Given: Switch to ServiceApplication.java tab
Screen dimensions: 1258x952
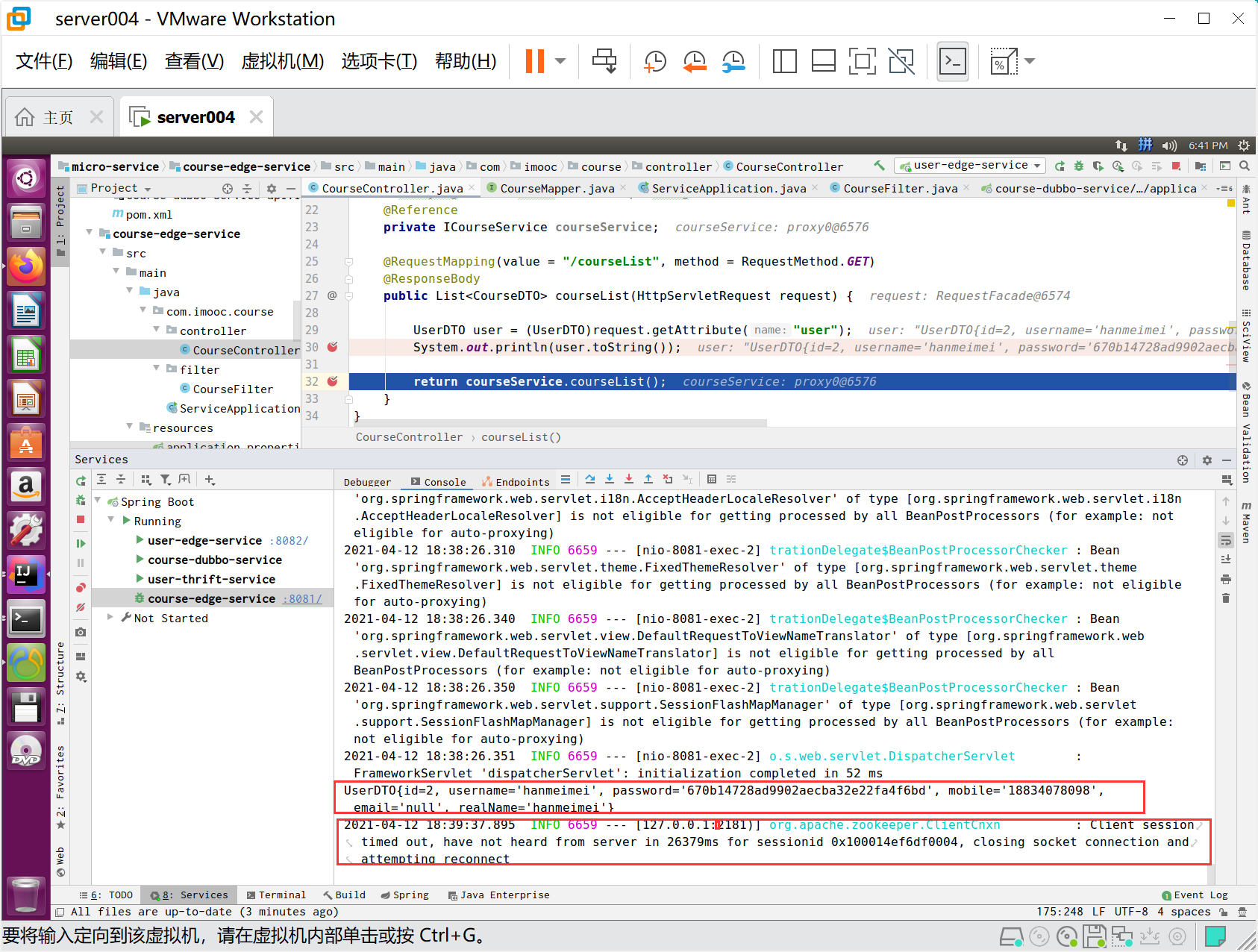Looking at the screenshot, I should tap(729, 189).
